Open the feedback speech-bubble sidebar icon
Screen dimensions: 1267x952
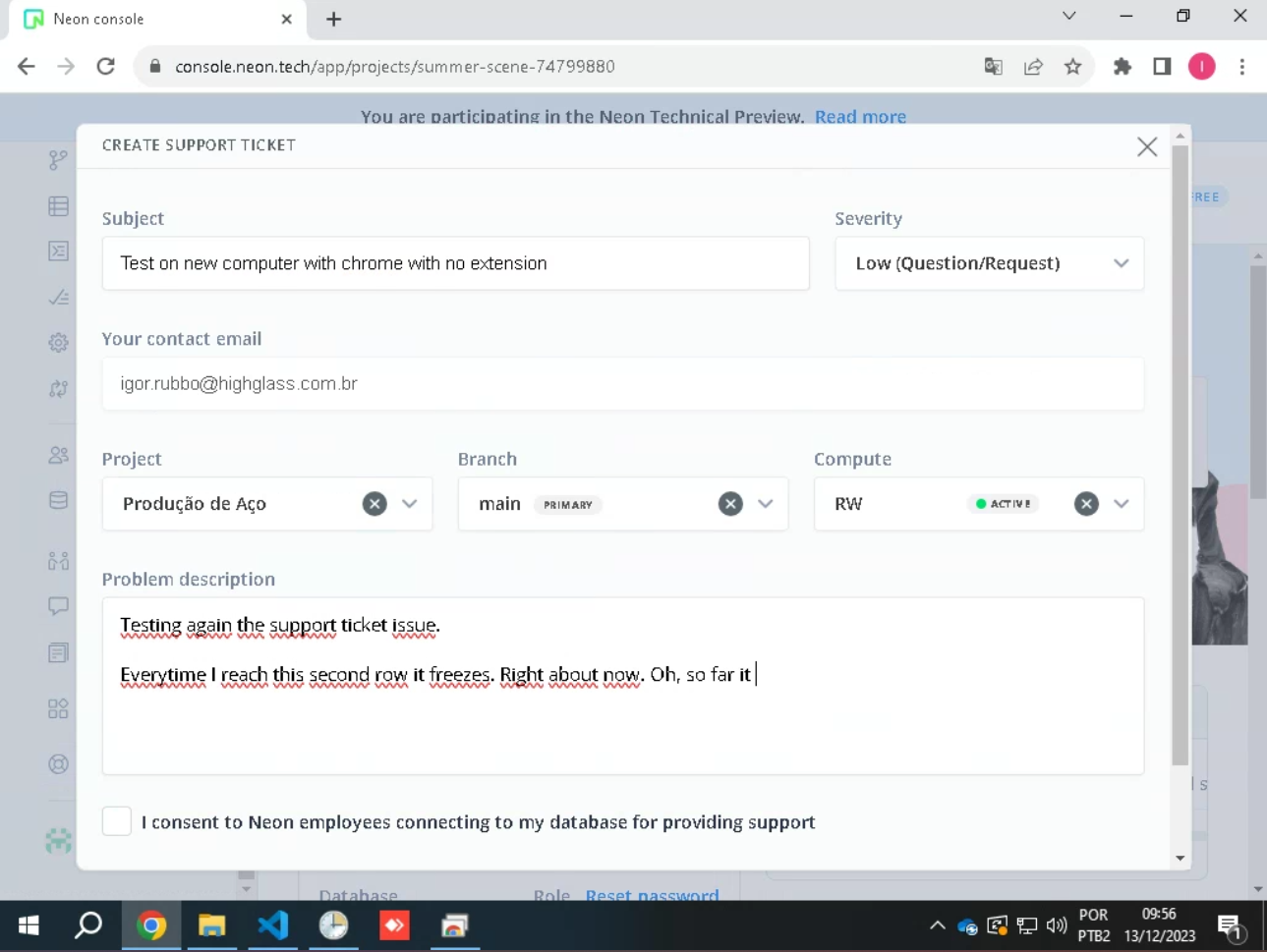pyautogui.click(x=59, y=606)
